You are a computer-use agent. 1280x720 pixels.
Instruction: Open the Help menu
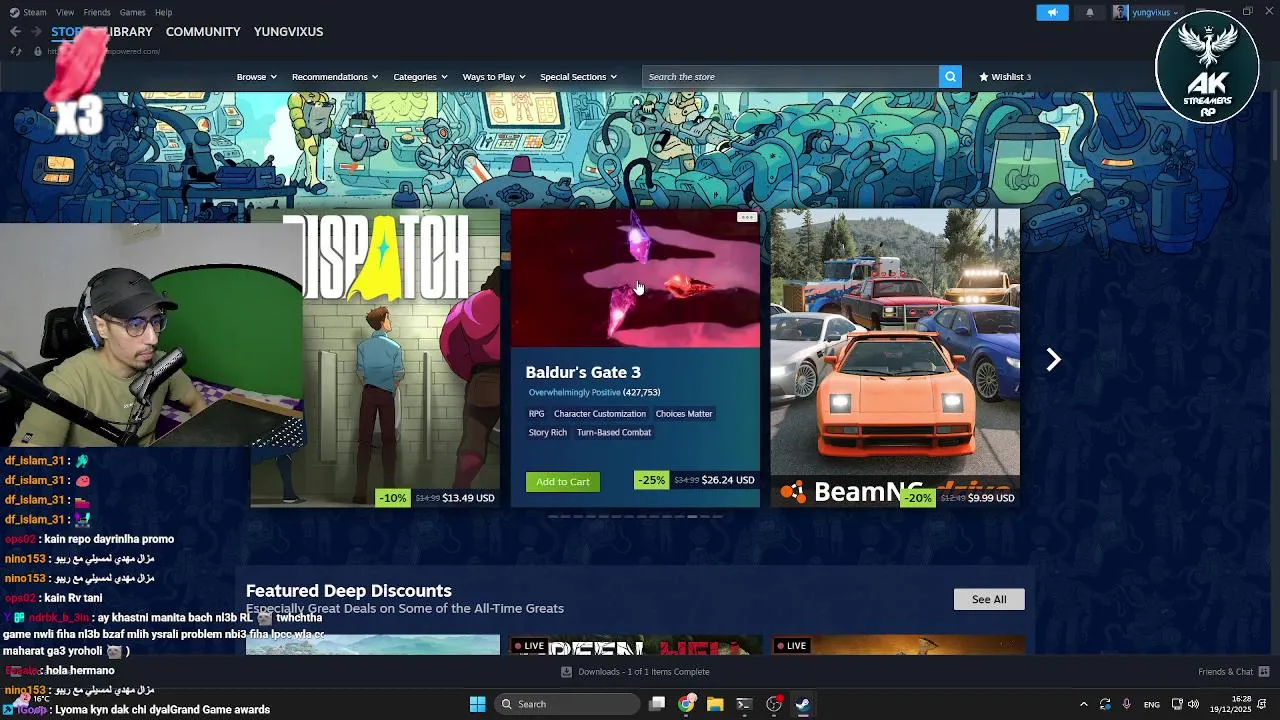(163, 12)
